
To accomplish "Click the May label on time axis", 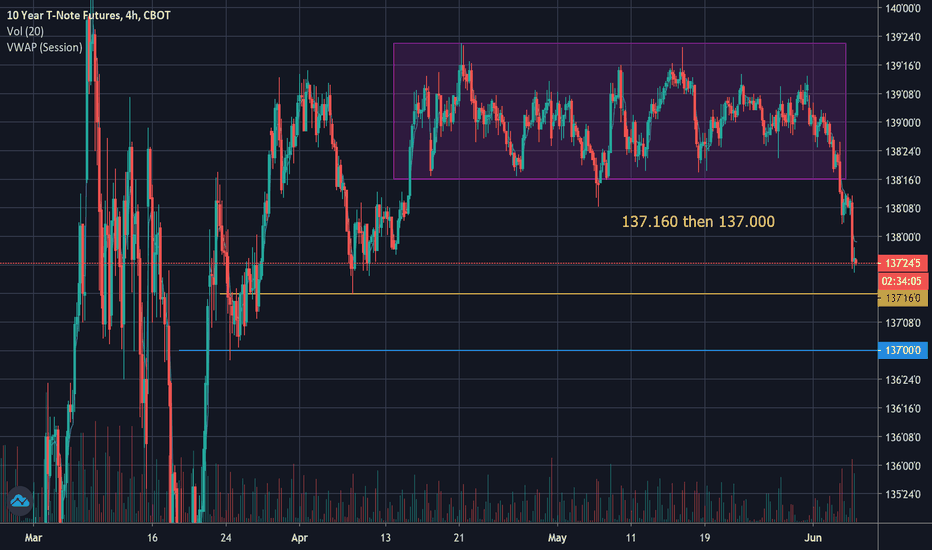I will pos(557,538).
